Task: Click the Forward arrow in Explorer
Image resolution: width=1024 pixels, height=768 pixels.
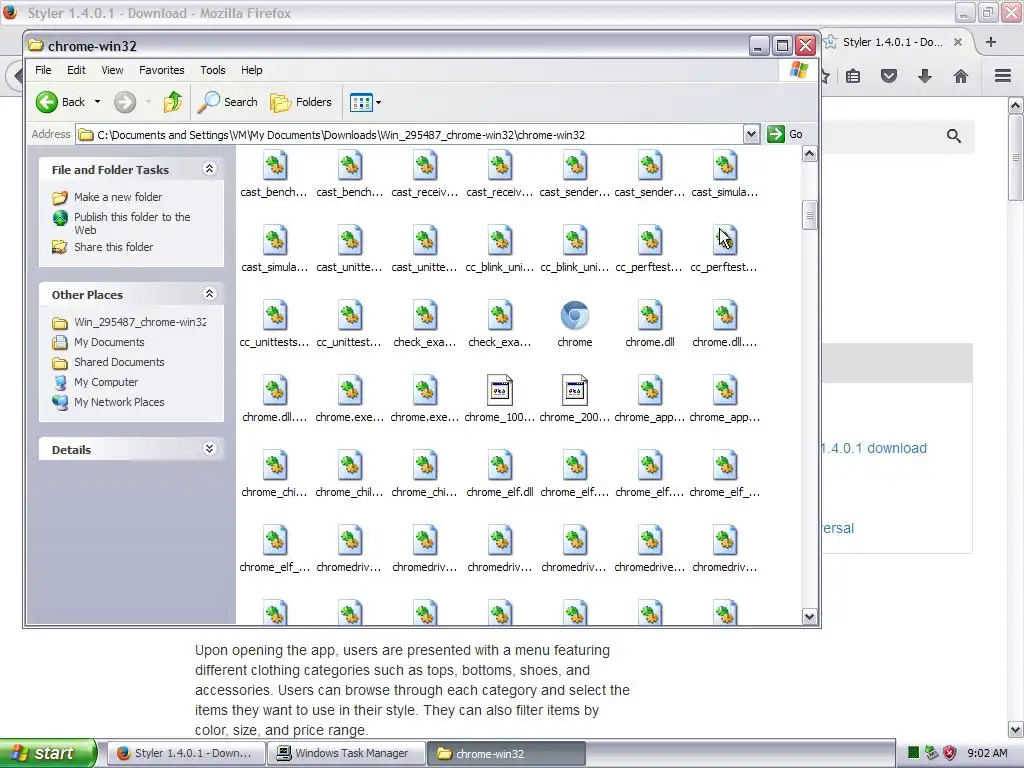Action: (x=125, y=102)
